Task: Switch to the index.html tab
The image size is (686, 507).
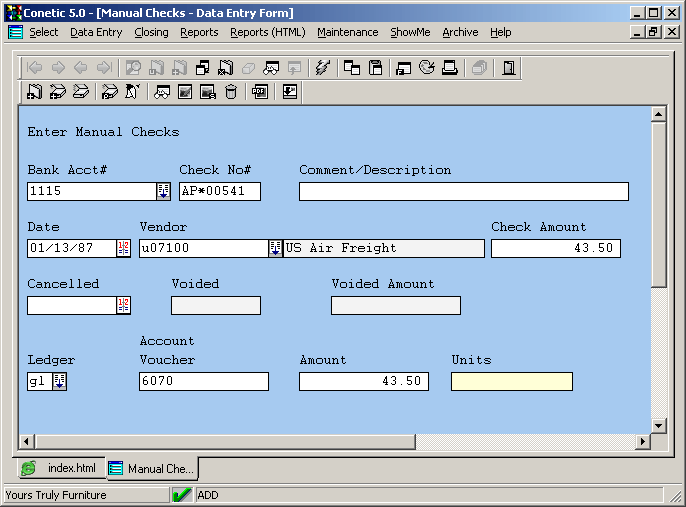Action: 62,468
